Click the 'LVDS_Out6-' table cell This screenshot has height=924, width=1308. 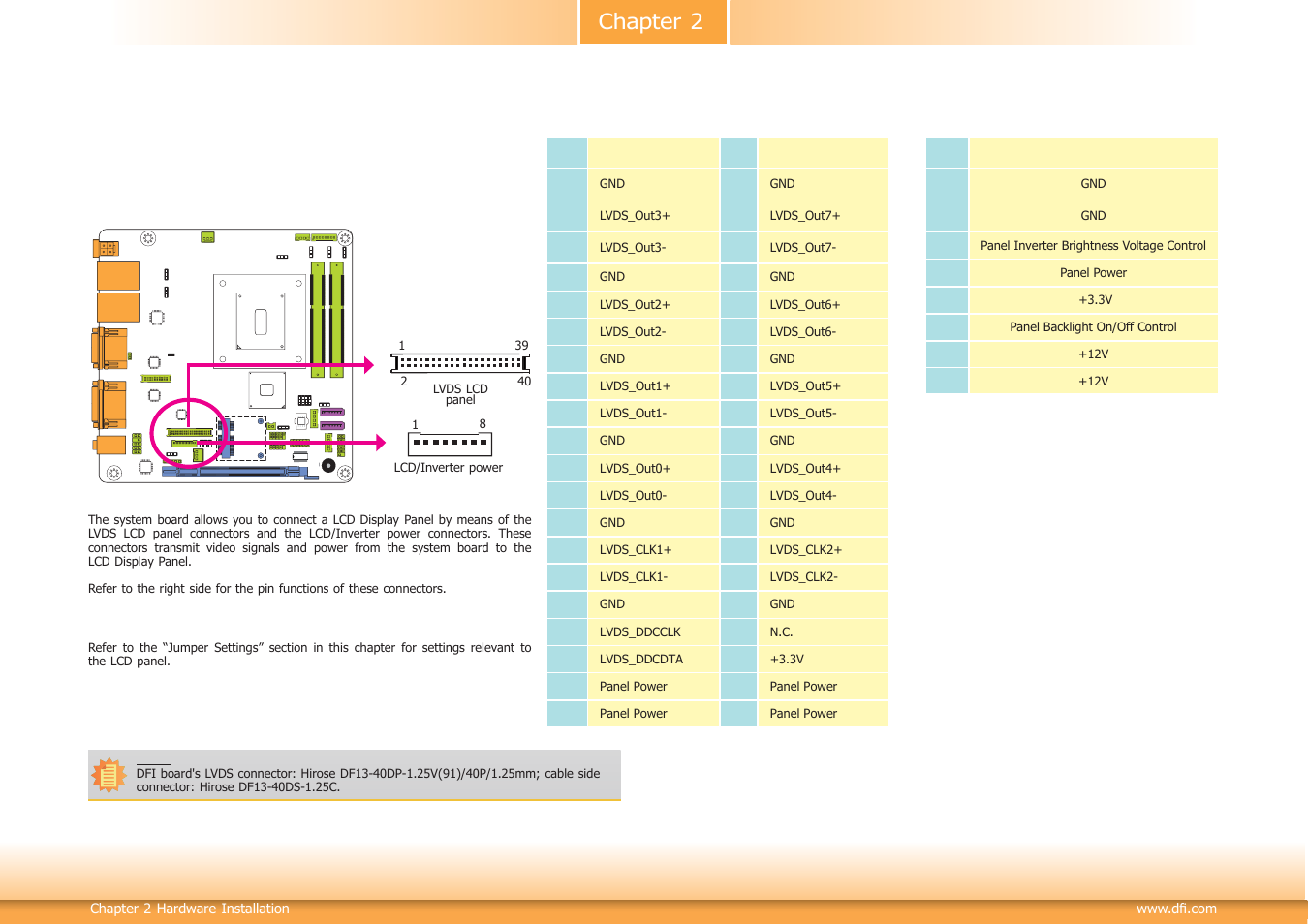coord(824,332)
